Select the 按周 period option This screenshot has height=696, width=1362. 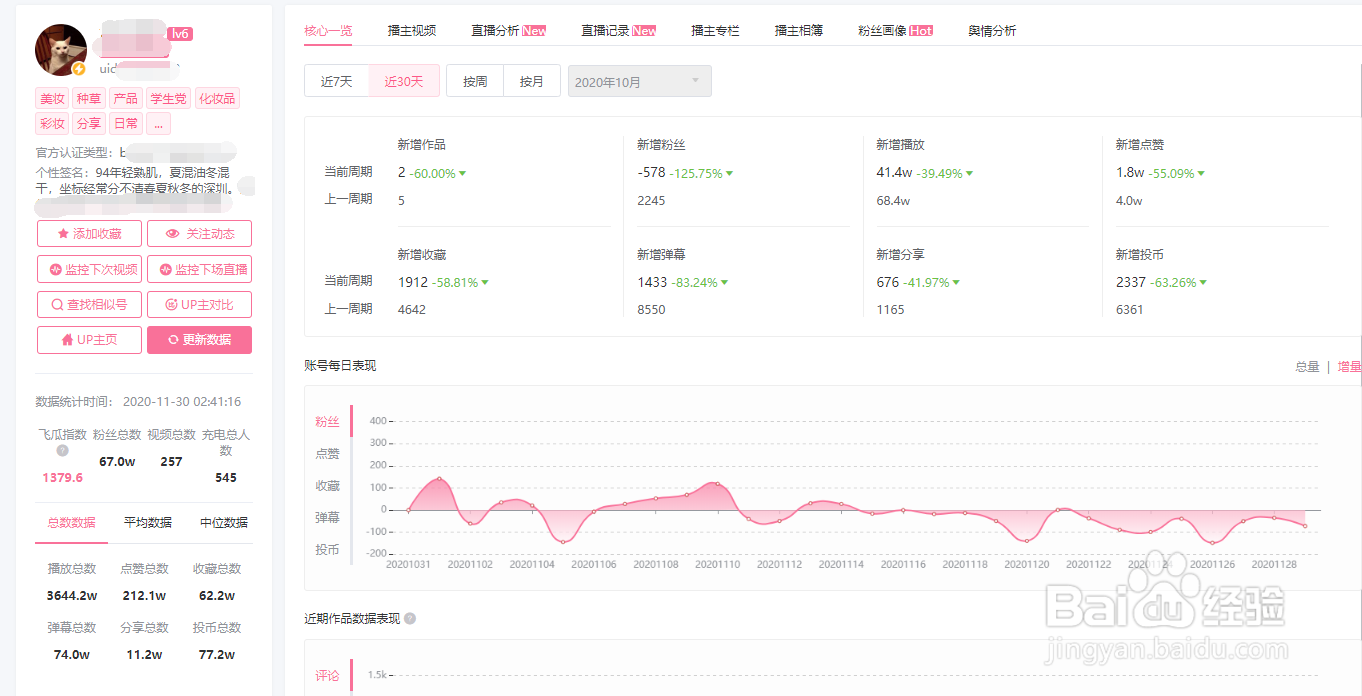pos(475,82)
